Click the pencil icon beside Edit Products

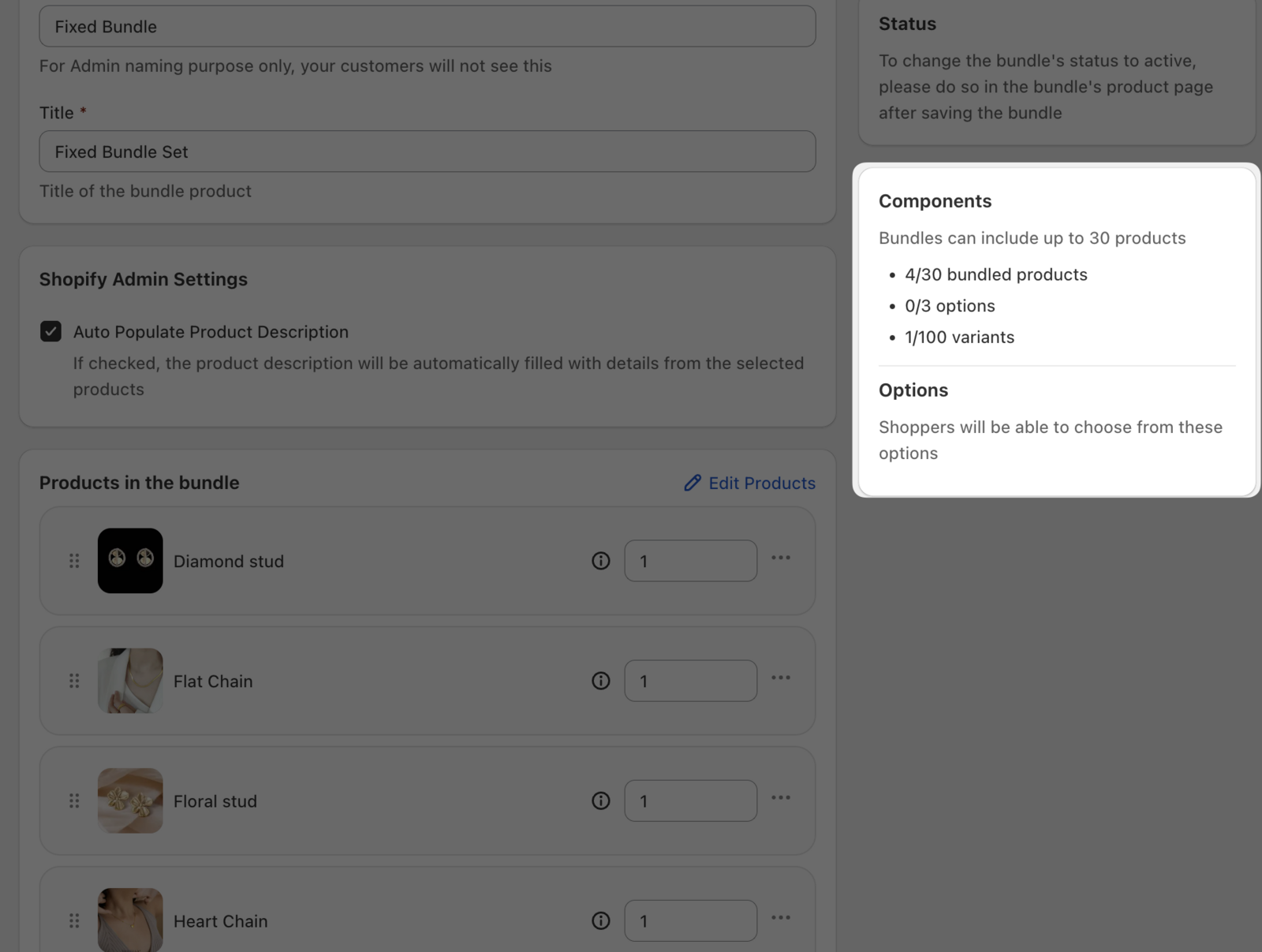[692, 483]
